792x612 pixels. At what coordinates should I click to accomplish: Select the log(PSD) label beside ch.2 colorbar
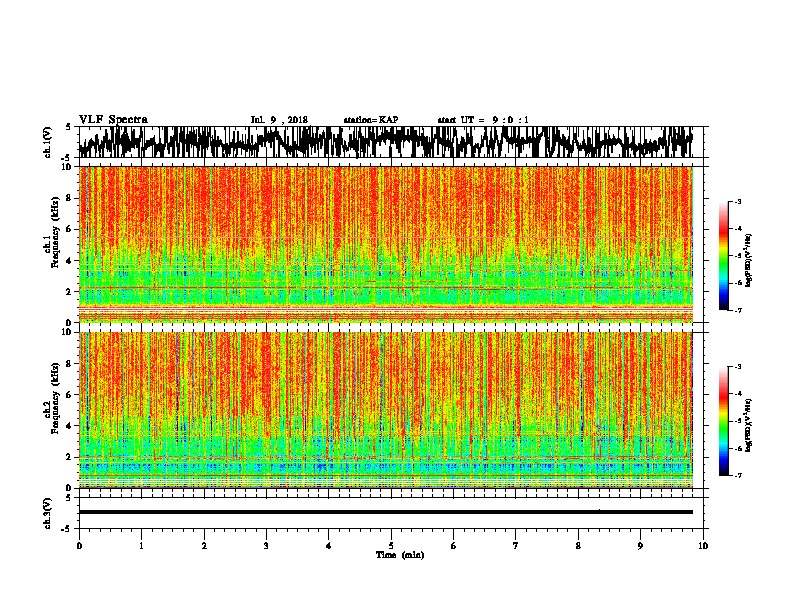[x=749, y=425]
